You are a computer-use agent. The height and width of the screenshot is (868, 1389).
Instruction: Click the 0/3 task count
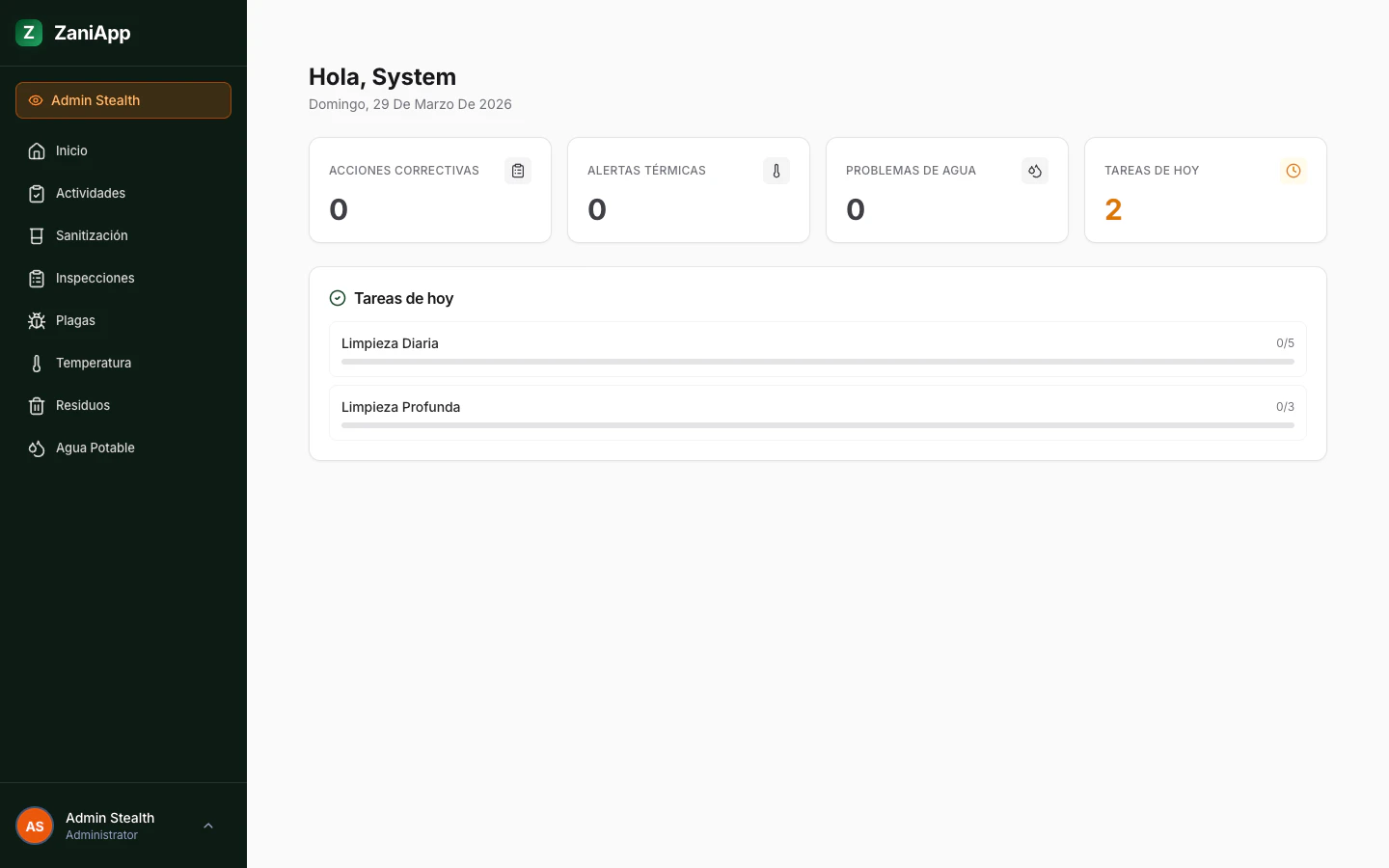(x=1285, y=407)
